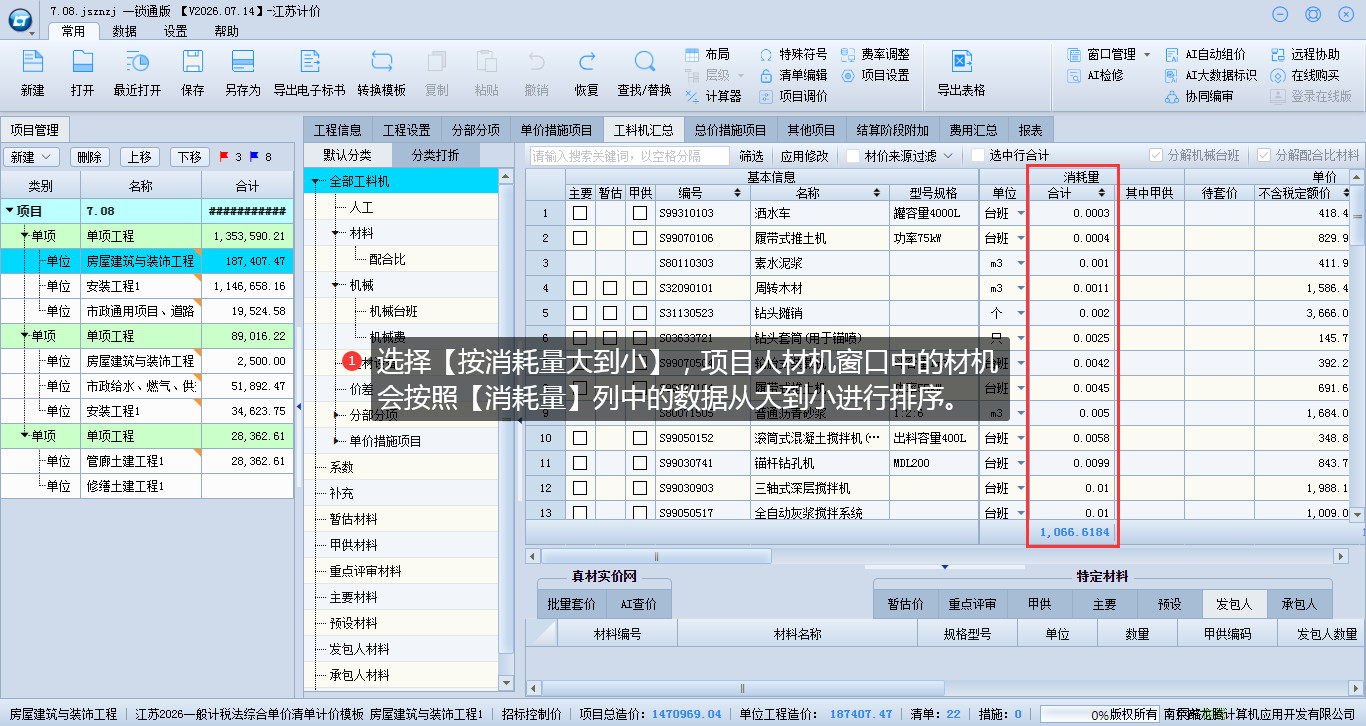Open AI大数据标识 tool
The image size is (1366, 726).
click(1212, 75)
